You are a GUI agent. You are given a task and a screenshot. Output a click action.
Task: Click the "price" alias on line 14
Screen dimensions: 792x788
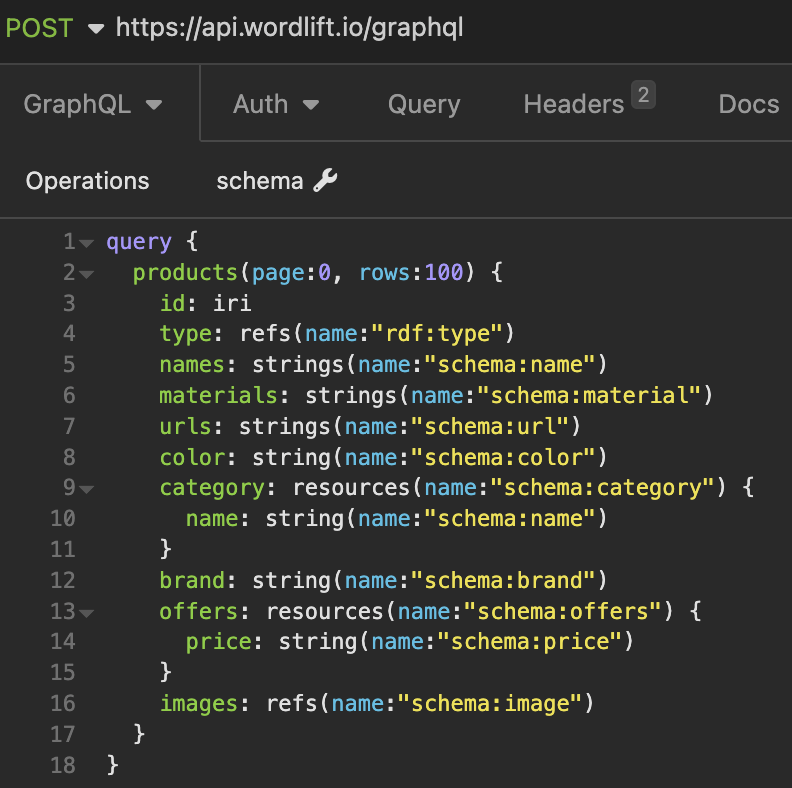tap(219, 642)
